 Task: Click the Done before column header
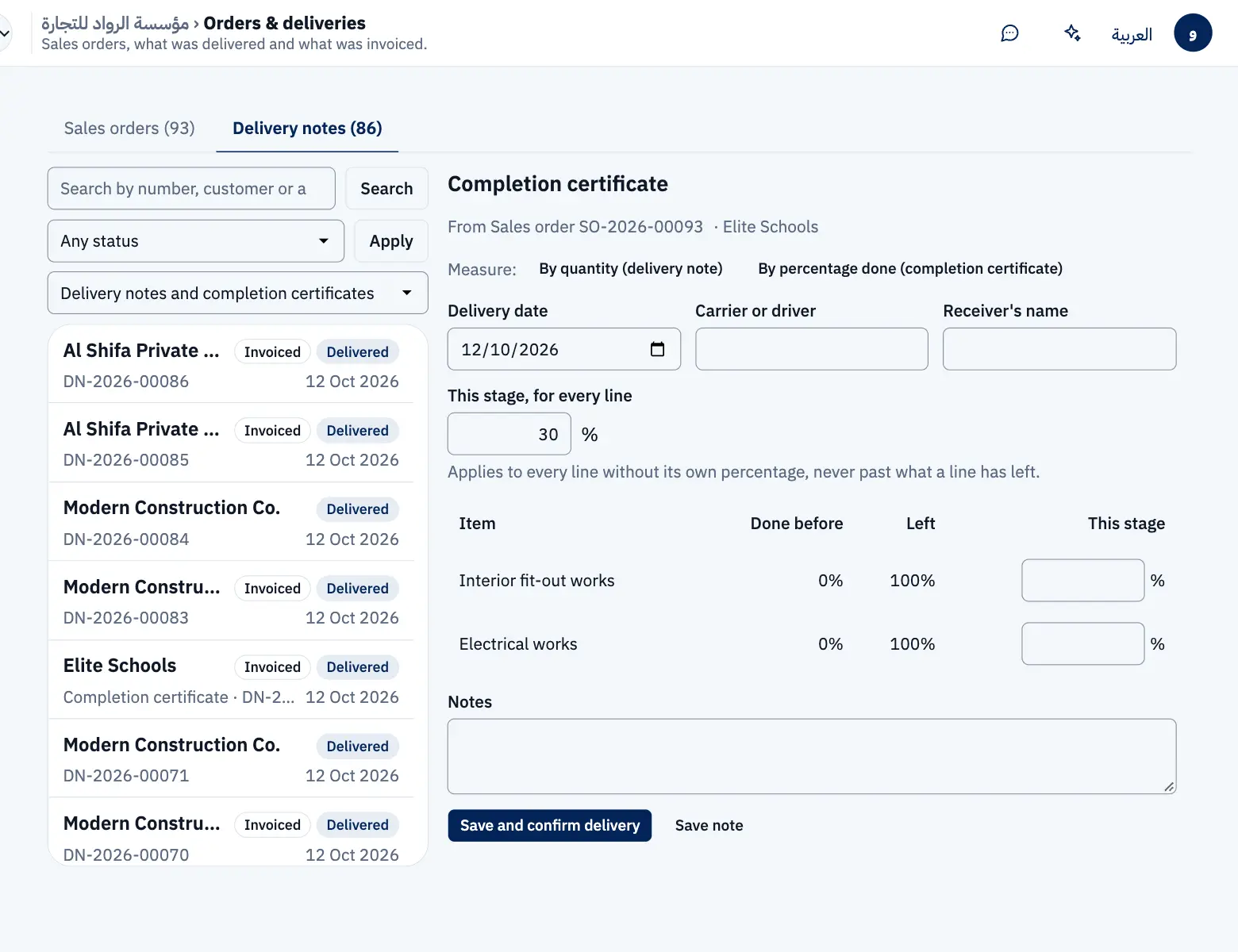797,524
